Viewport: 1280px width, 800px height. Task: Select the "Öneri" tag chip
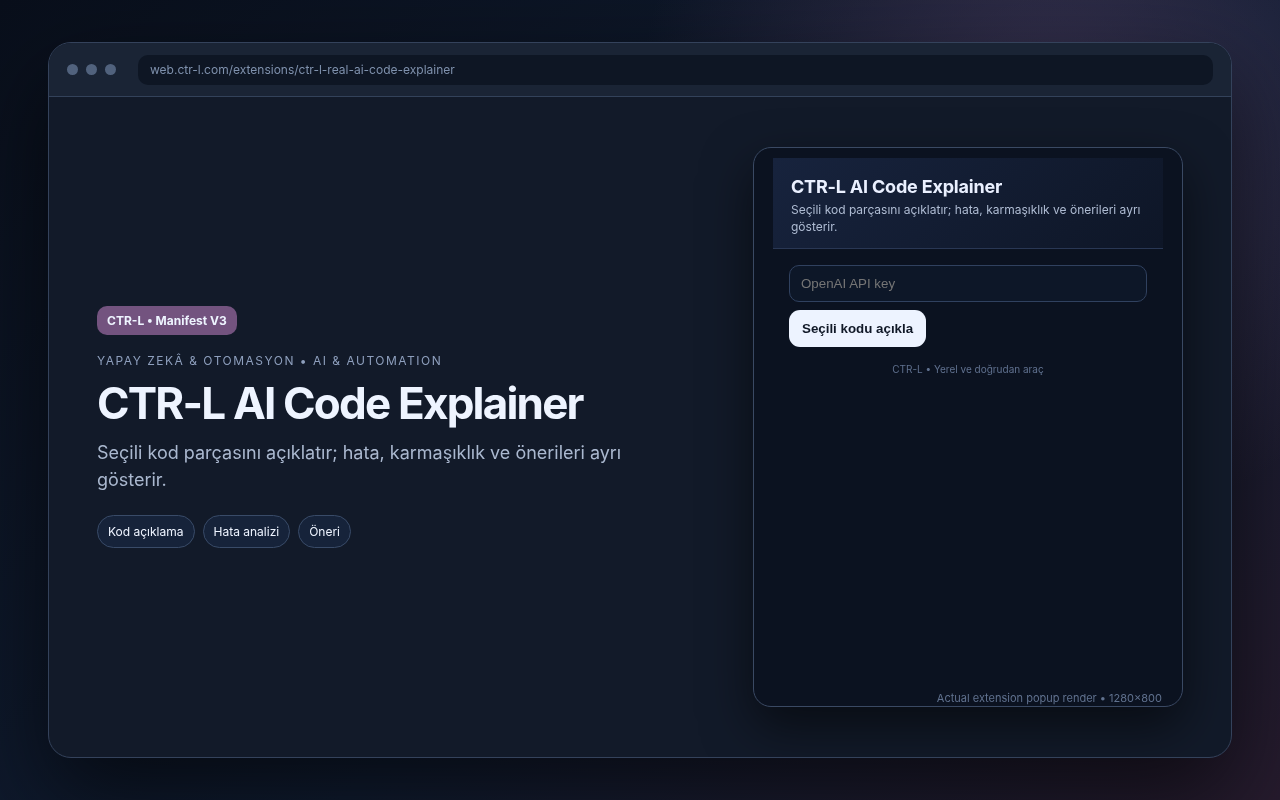tap(324, 531)
